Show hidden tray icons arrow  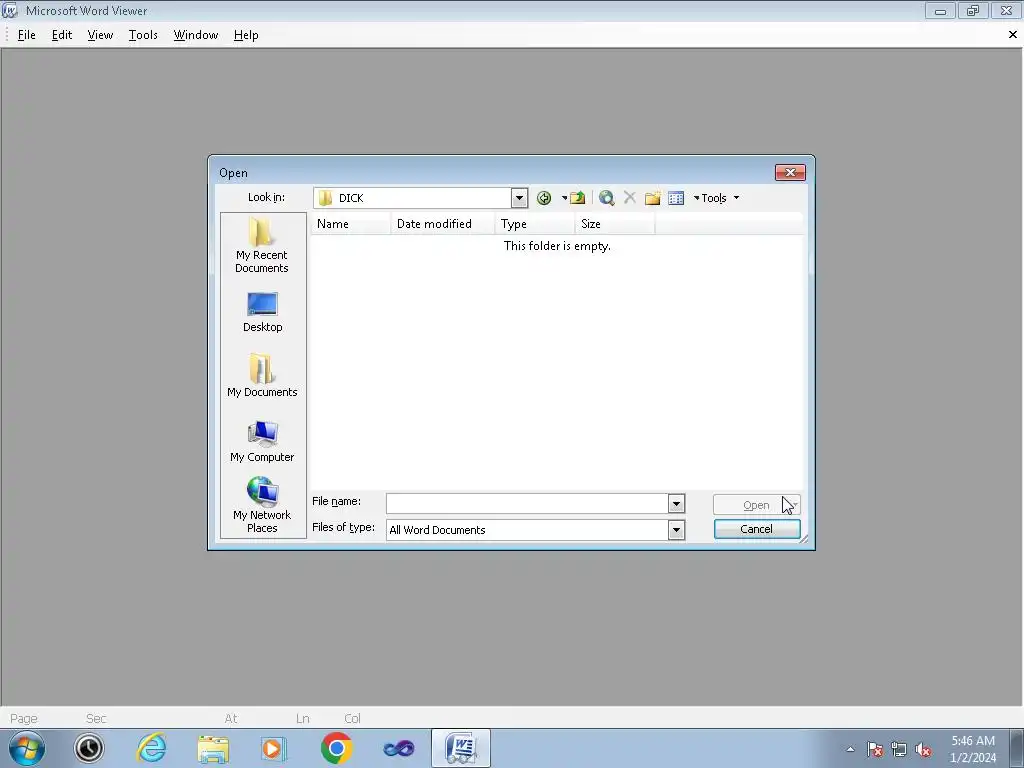point(850,749)
